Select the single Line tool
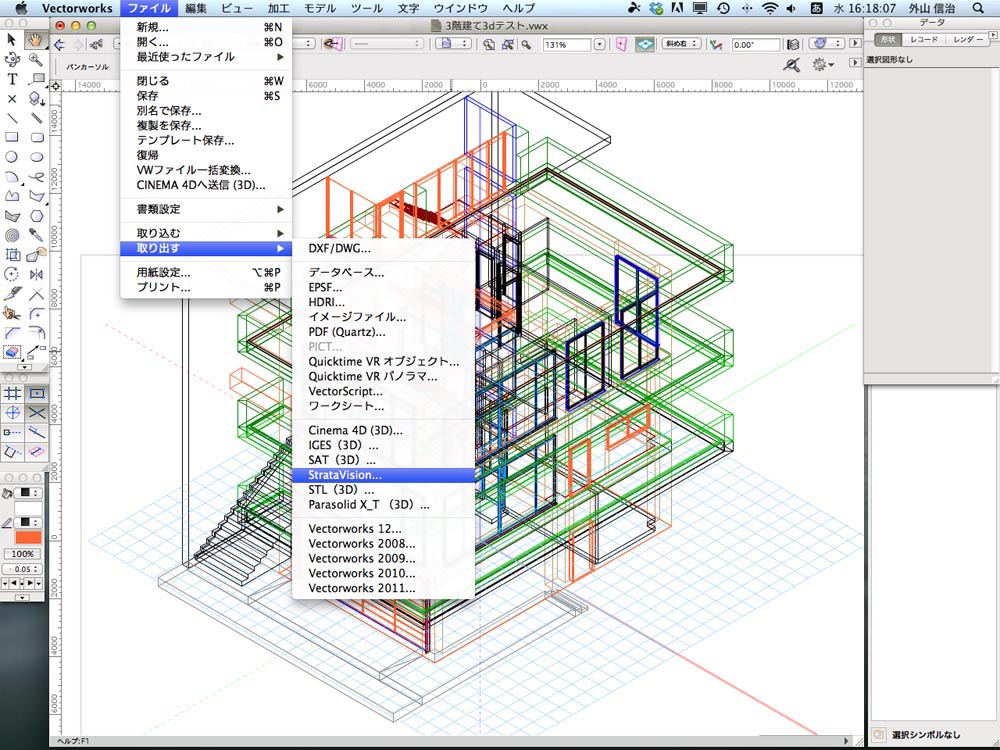Image resolution: width=1000 pixels, height=750 pixels. (x=11, y=118)
